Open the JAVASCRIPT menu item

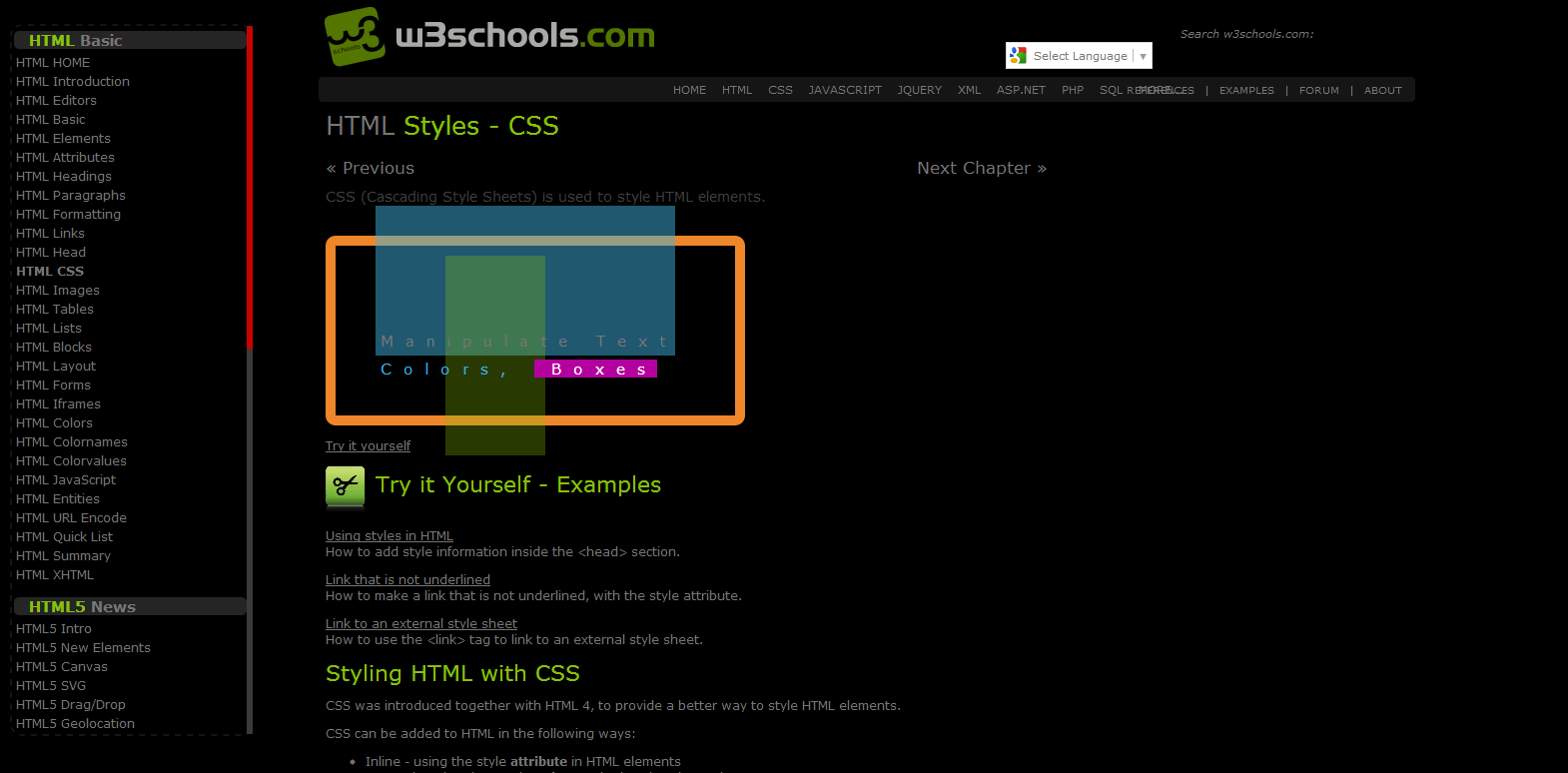[845, 90]
